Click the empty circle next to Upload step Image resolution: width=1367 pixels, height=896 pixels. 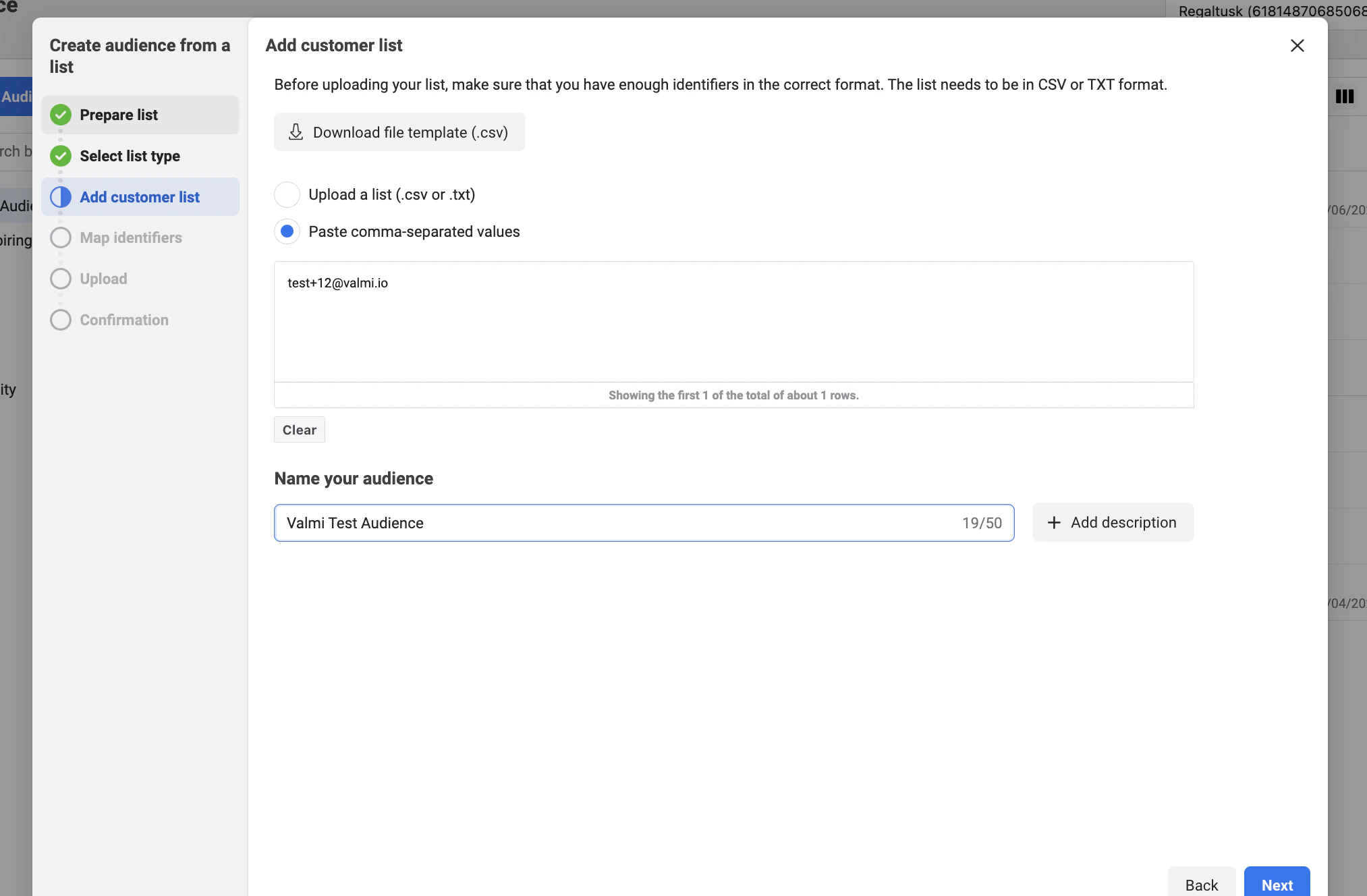coord(61,279)
